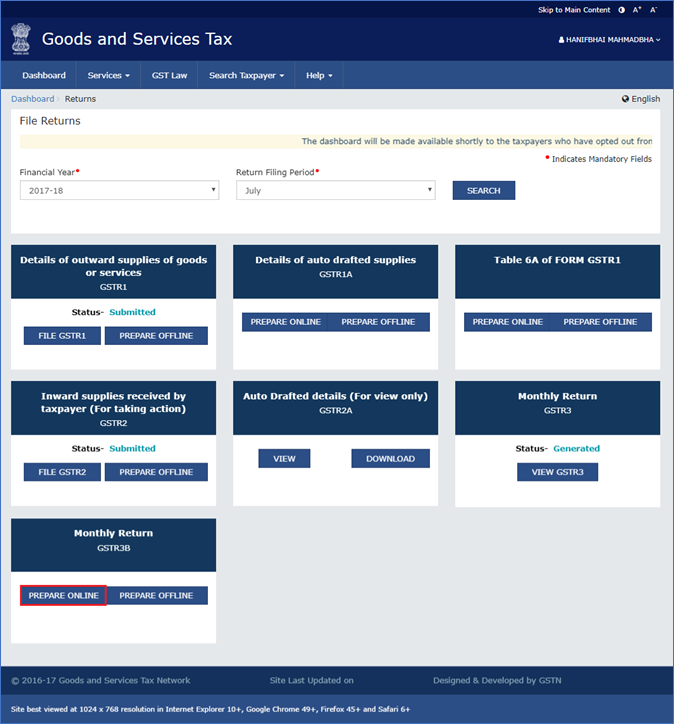Click PREPARE ONLINE under GSTR3B
This screenshot has height=724, width=674.
[x=63, y=596]
